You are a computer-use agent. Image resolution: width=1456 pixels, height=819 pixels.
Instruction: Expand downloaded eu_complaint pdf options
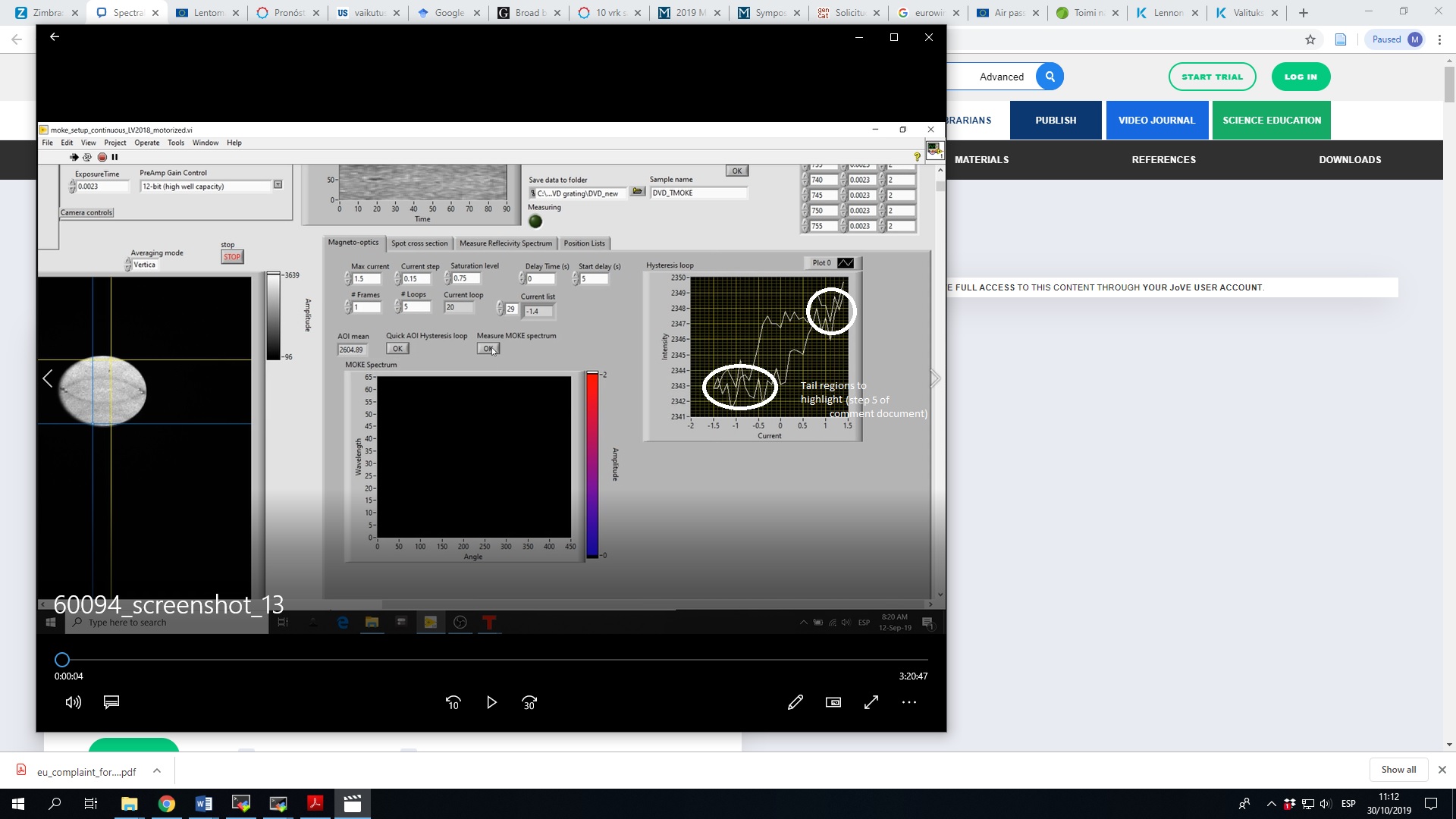pyautogui.click(x=157, y=770)
